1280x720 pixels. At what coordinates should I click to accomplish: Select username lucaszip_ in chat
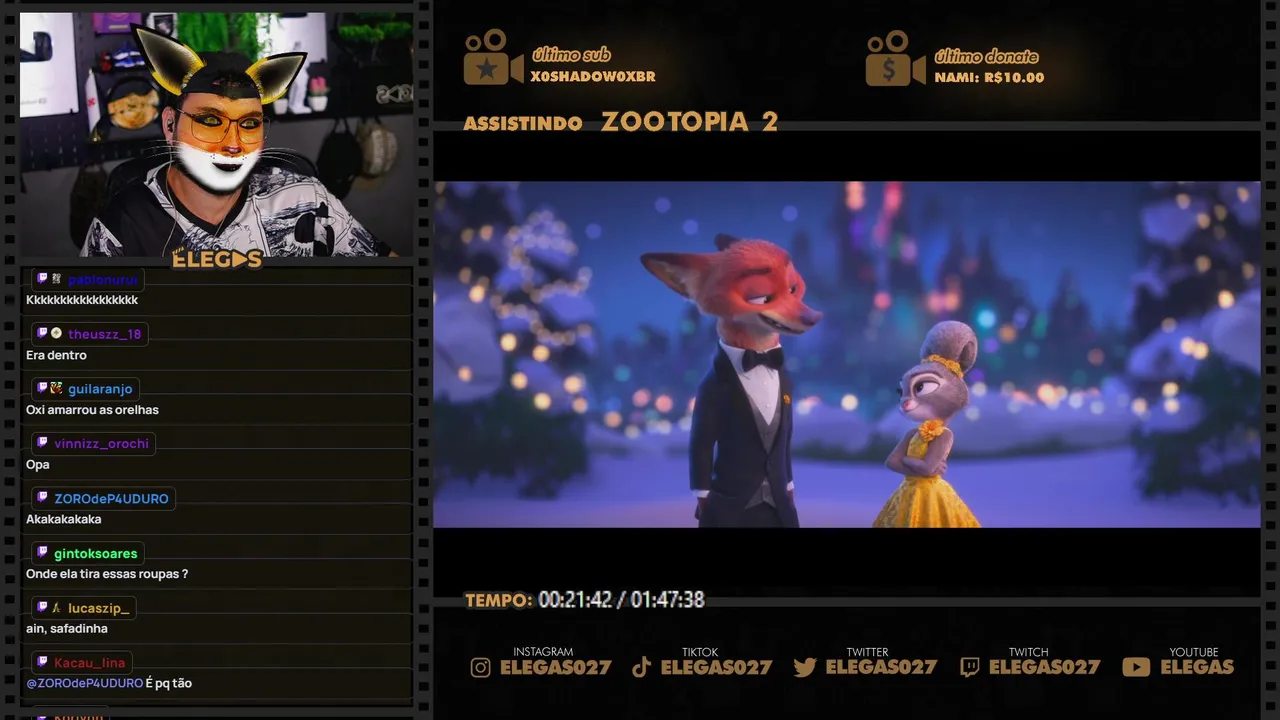click(99, 608)
